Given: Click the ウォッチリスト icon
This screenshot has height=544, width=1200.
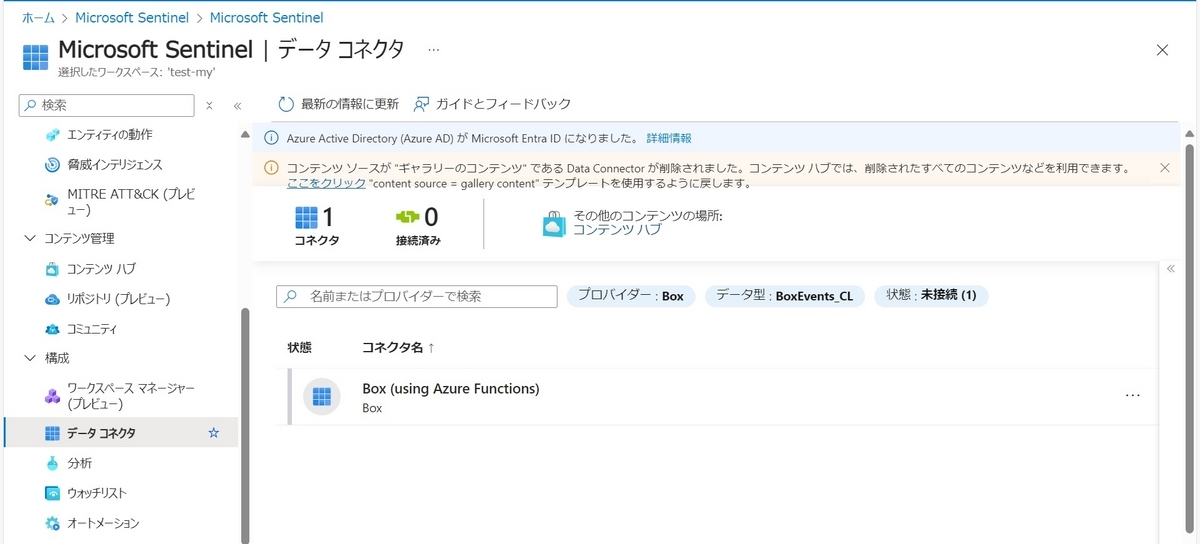Looking at the screenshot, I should (53, 493).
